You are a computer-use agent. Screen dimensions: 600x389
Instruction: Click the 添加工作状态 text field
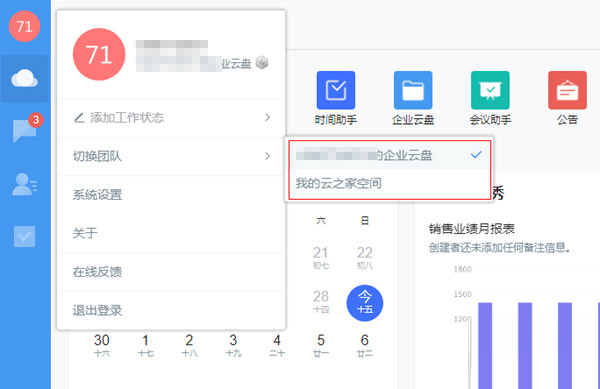click(127, 117)
